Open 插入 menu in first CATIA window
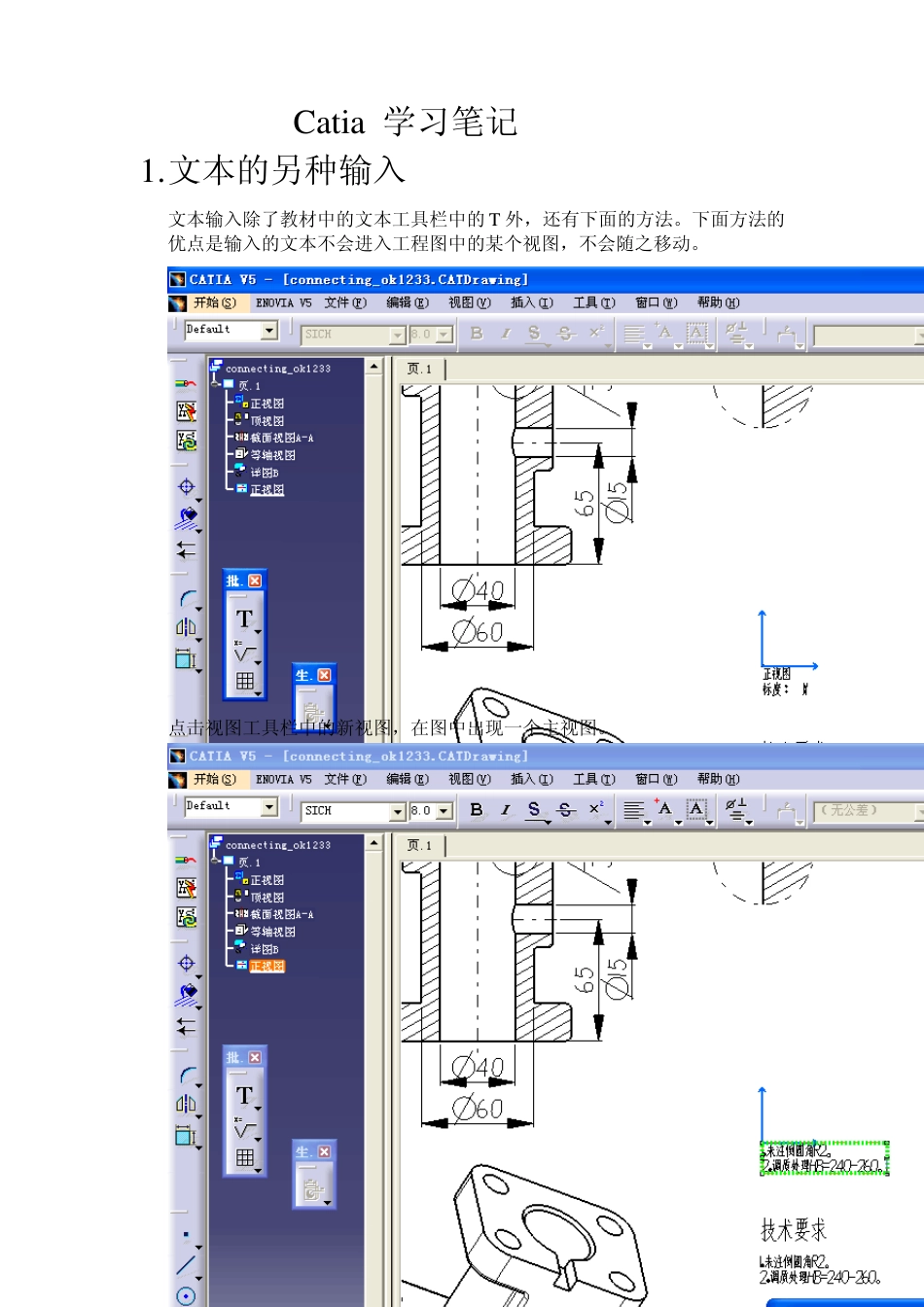 532,302
